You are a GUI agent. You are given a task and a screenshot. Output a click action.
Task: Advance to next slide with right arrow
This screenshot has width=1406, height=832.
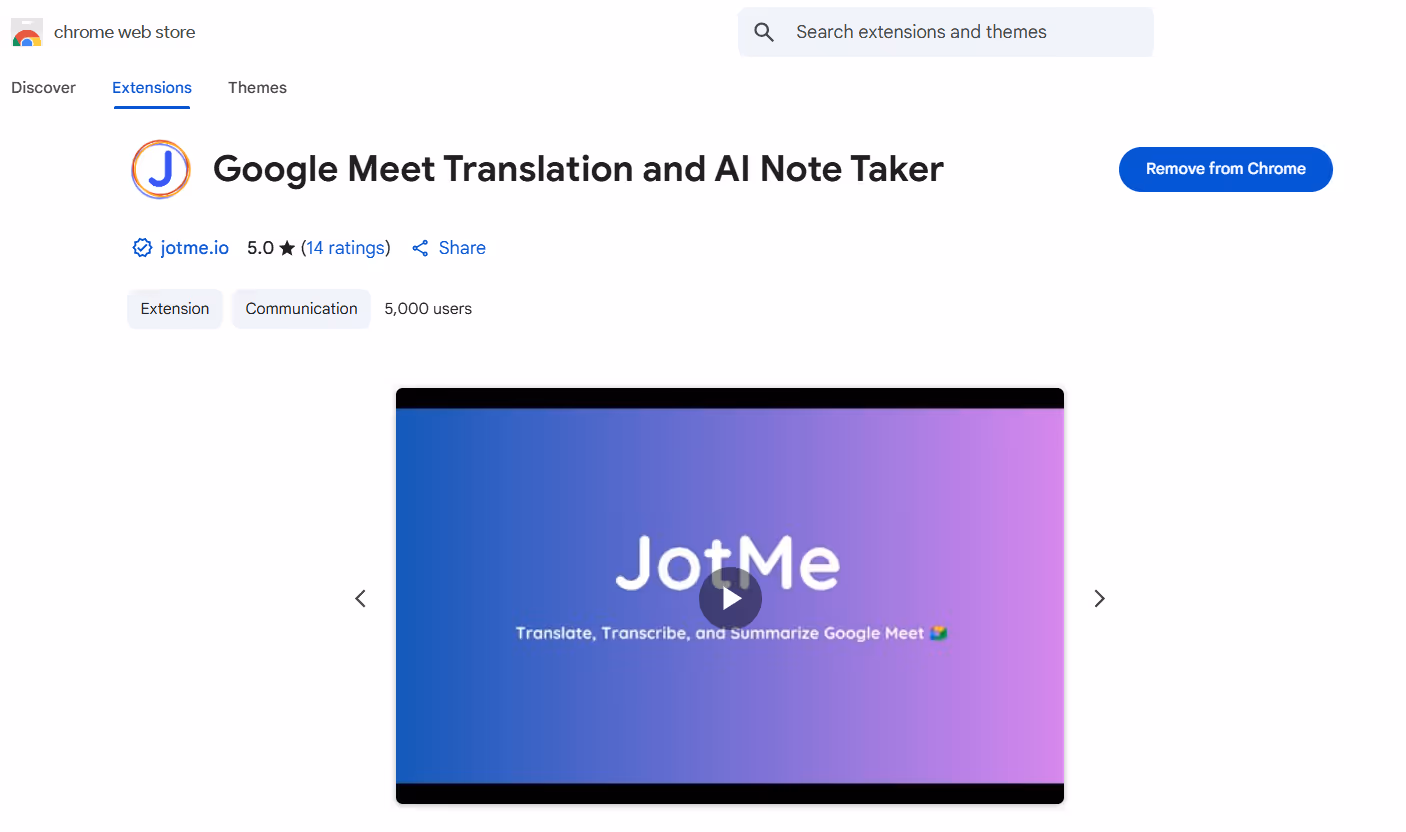coord(1099,598)
